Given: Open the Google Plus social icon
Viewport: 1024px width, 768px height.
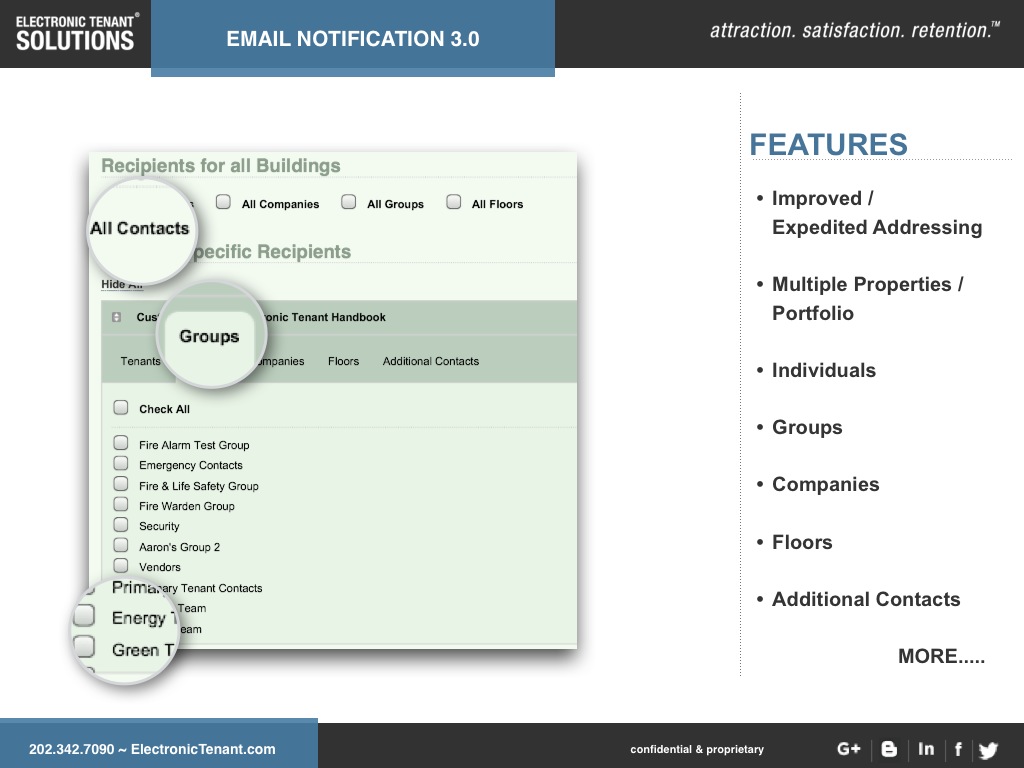Looking at the screenshot, I should (x=848, y=749).
